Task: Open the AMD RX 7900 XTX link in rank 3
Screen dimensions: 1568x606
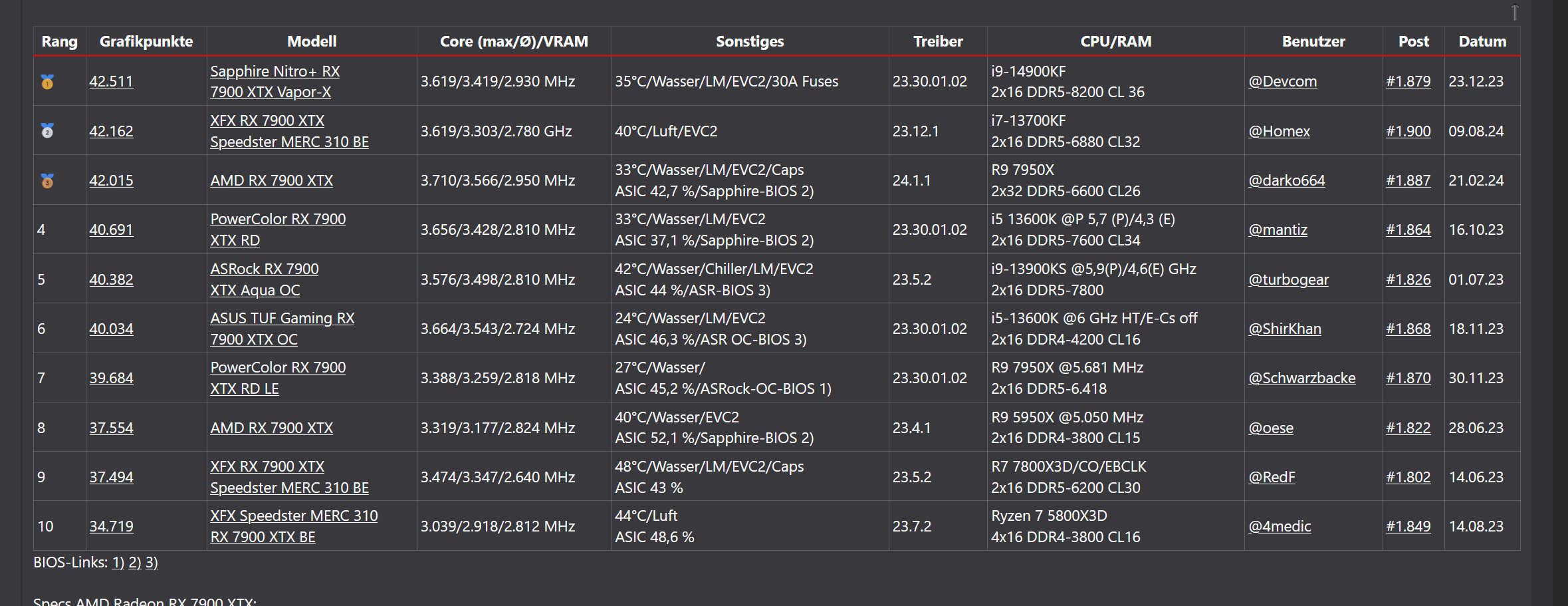Action: (x=271, y=180)
